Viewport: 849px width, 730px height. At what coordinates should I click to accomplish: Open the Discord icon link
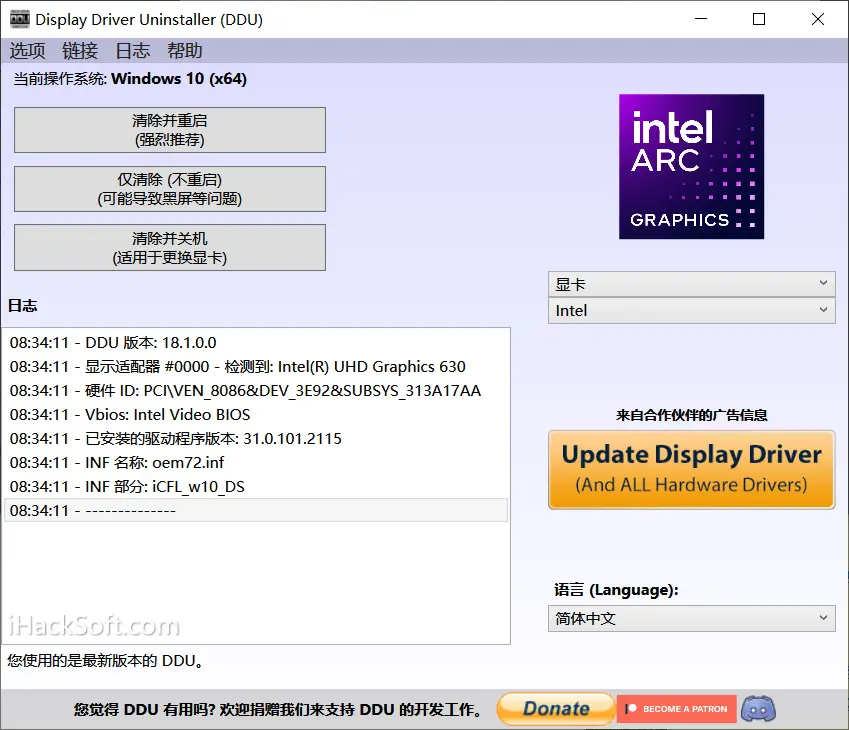758,709
